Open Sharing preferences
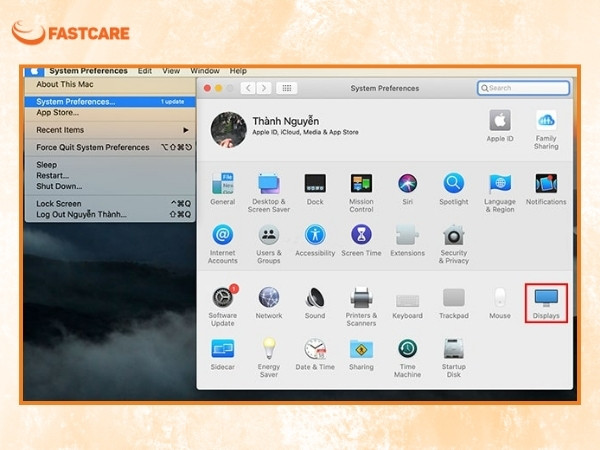The image size is (600, 450). (x=361, y=354)
